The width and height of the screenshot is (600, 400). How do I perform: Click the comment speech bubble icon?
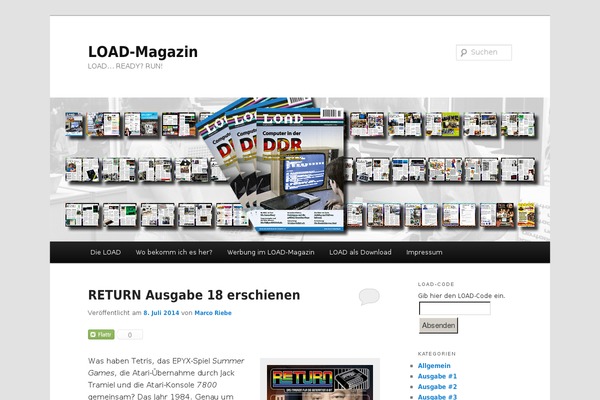[369, 297]
